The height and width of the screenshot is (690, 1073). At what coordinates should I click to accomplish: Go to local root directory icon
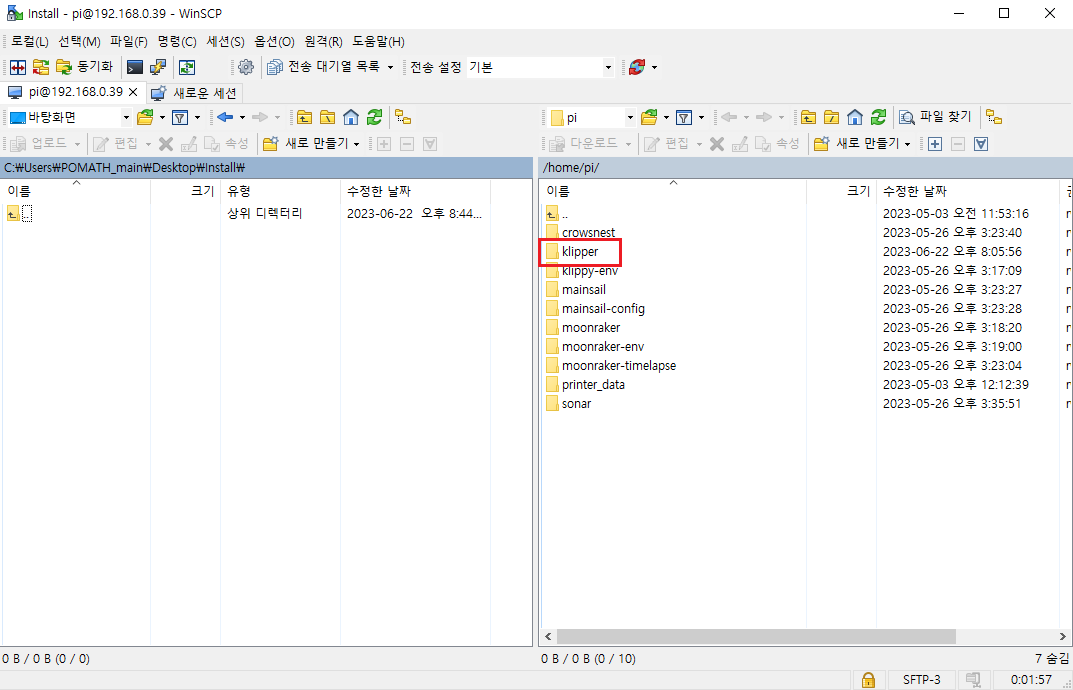tap(327, 118)
